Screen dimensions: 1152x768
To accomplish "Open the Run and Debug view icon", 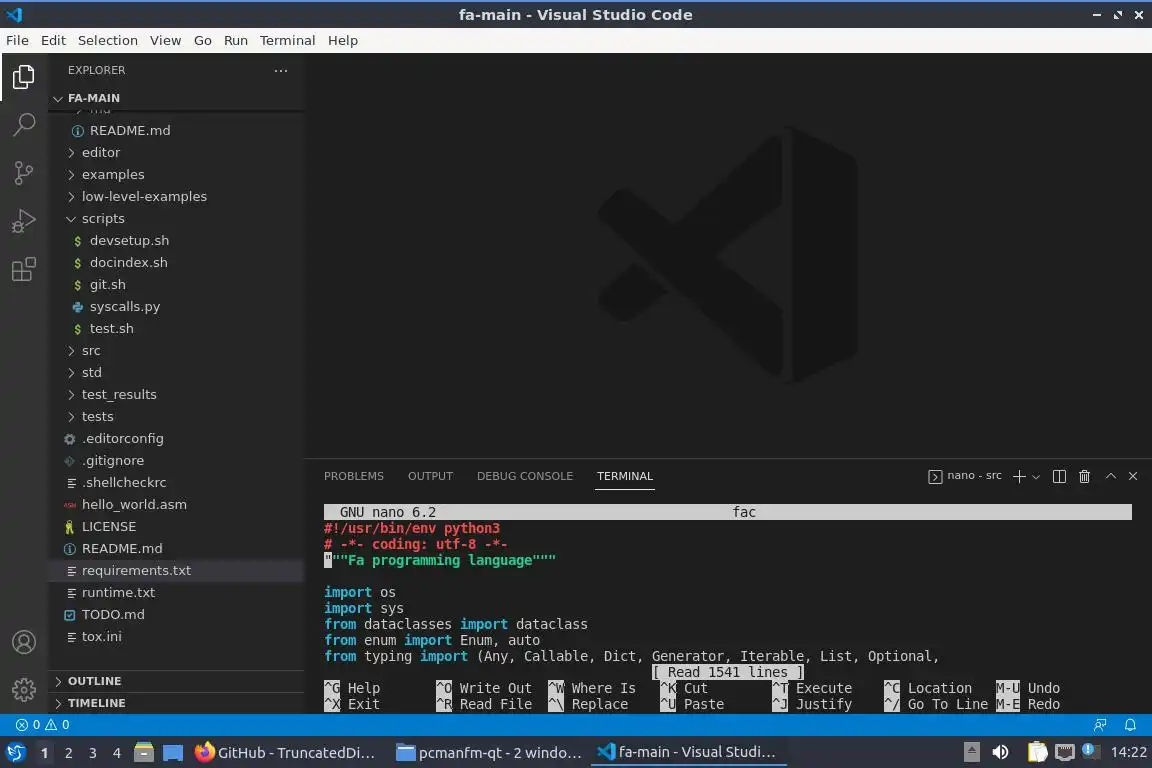I will 24,221.
